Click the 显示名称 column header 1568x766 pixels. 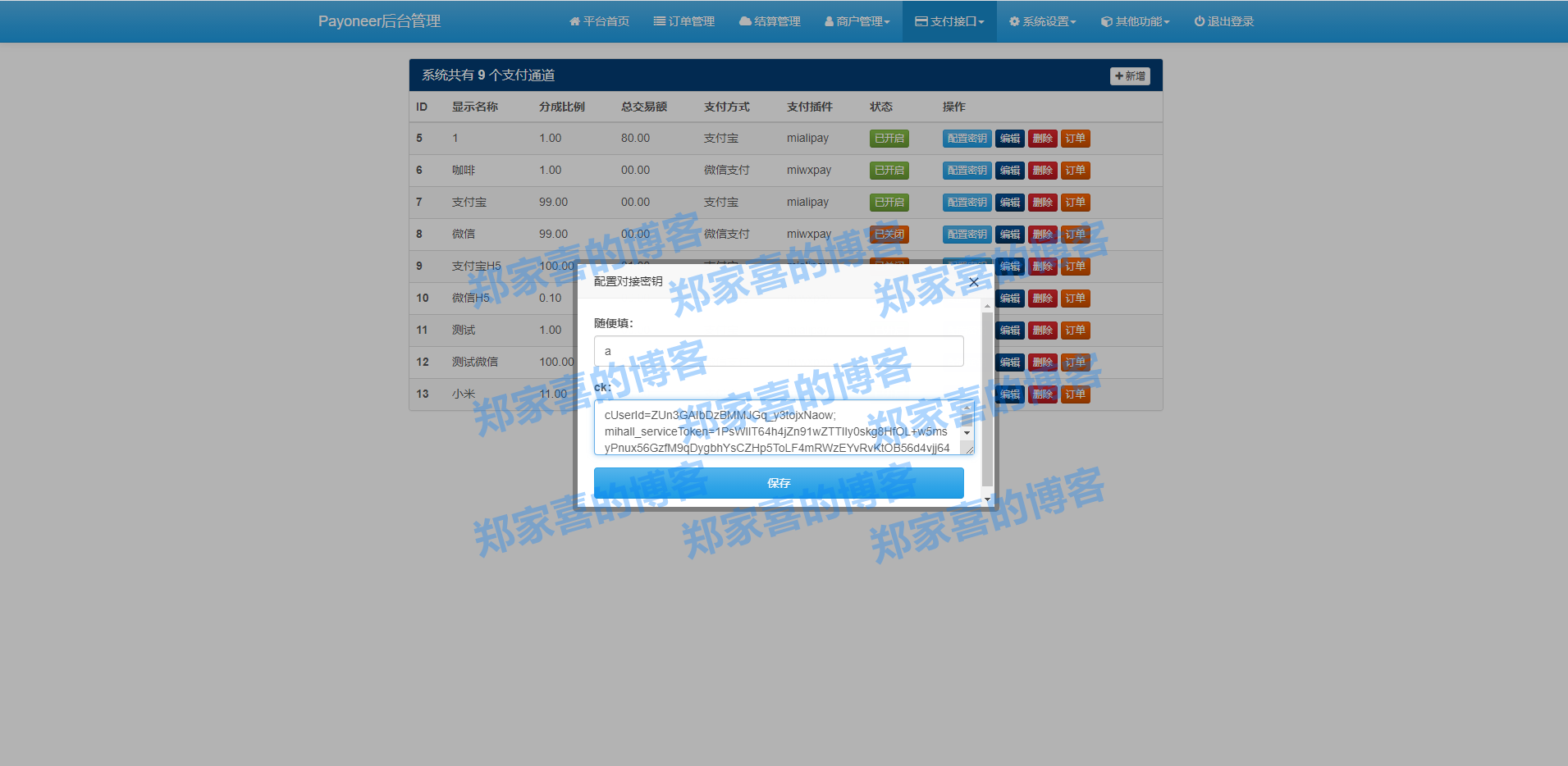tap(475, 107)
